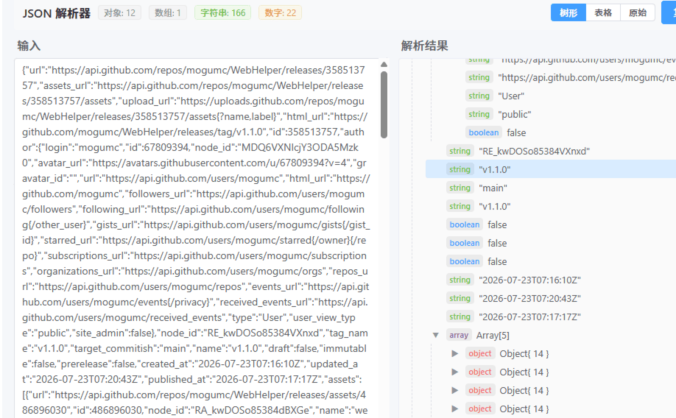
Task: Expand the third Object{ 14 } node
Action: (454, 390)
